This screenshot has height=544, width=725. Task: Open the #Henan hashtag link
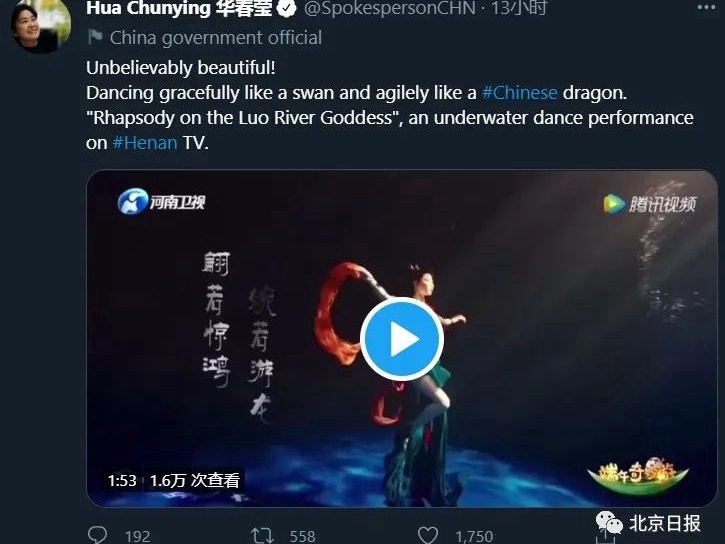tap(145, 143)
